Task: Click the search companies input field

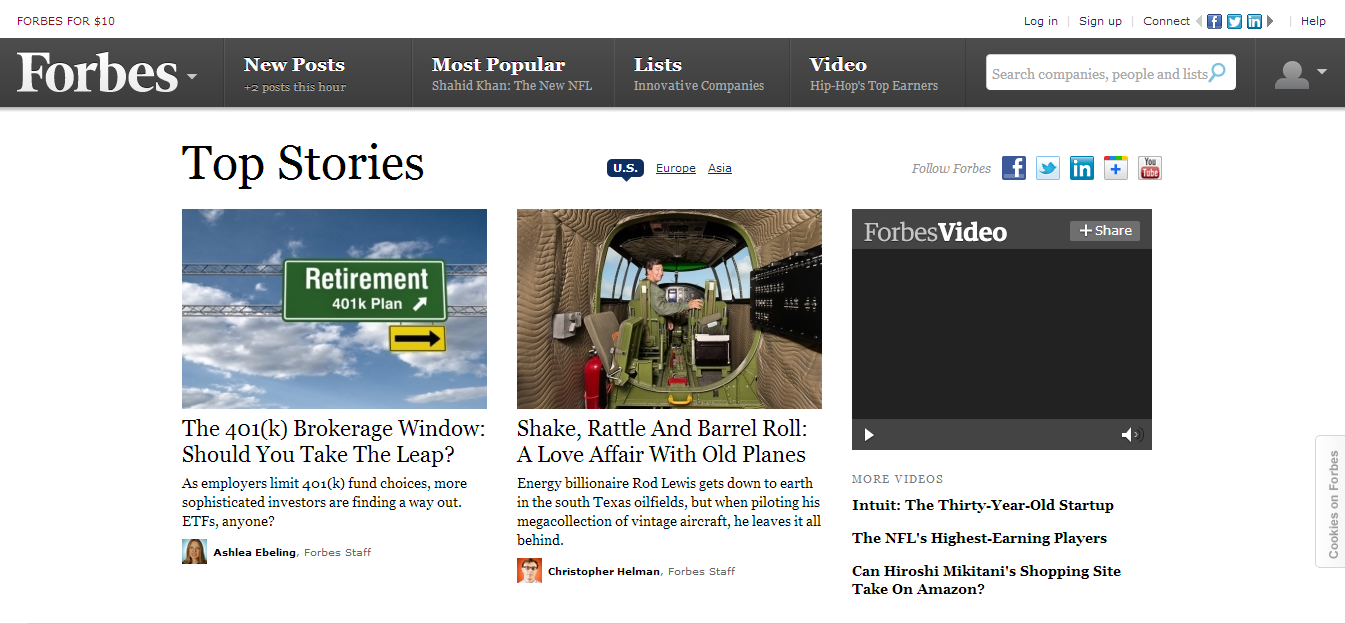Action: 1098,73
